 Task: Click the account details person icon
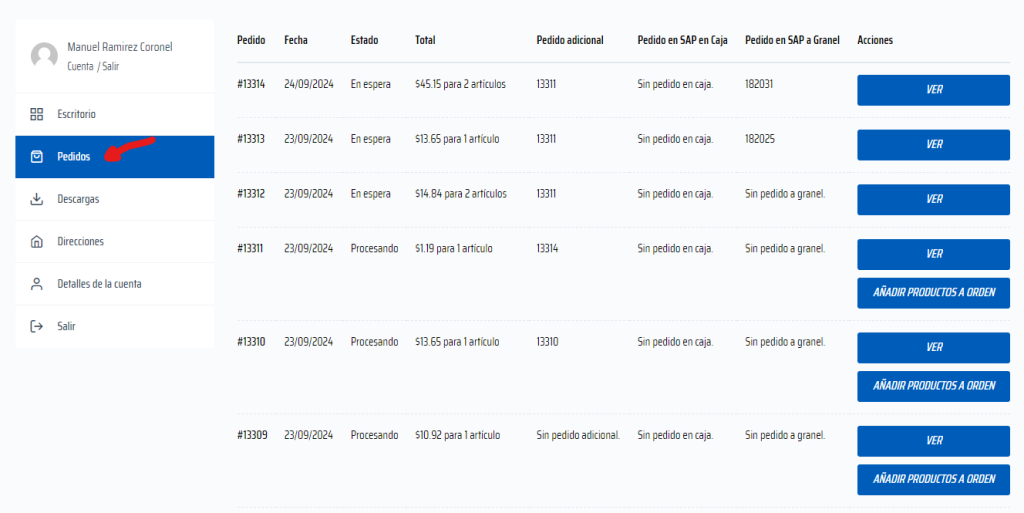click(37, 284)
